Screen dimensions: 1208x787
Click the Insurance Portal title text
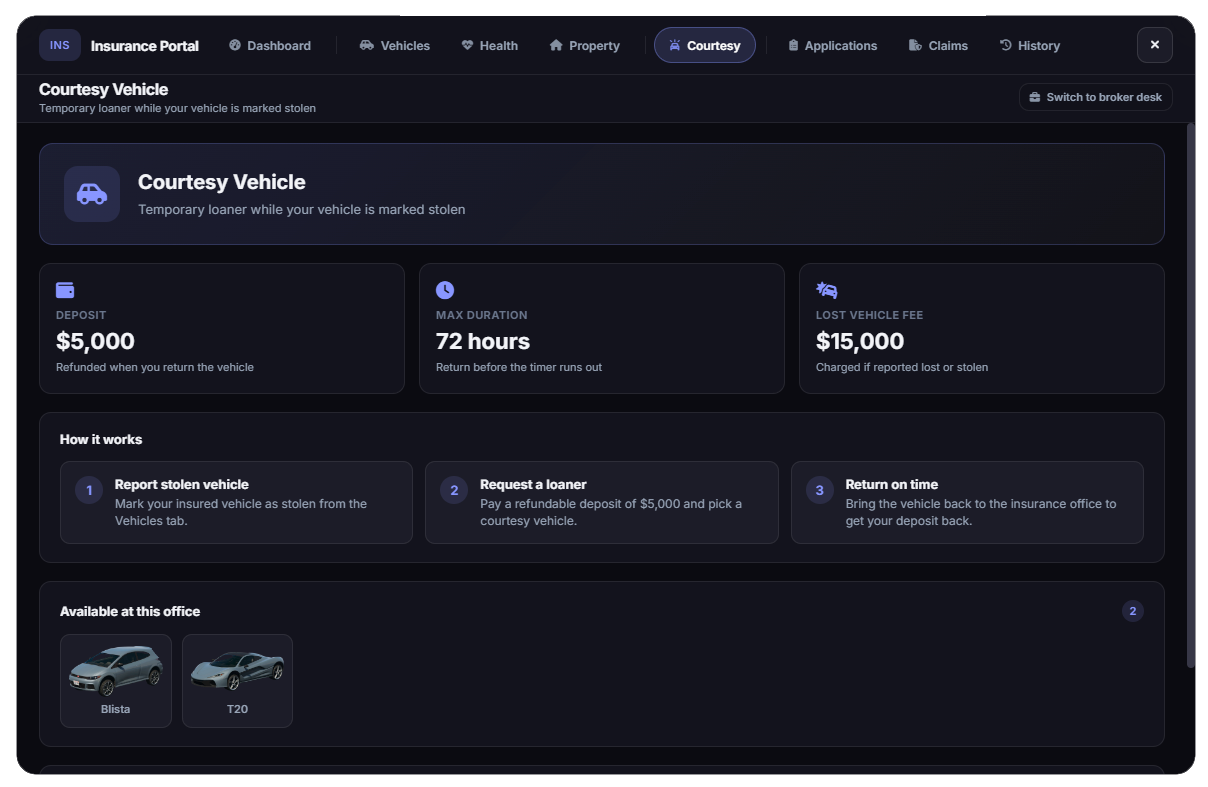pyautogui.click(x=145, y=45)
